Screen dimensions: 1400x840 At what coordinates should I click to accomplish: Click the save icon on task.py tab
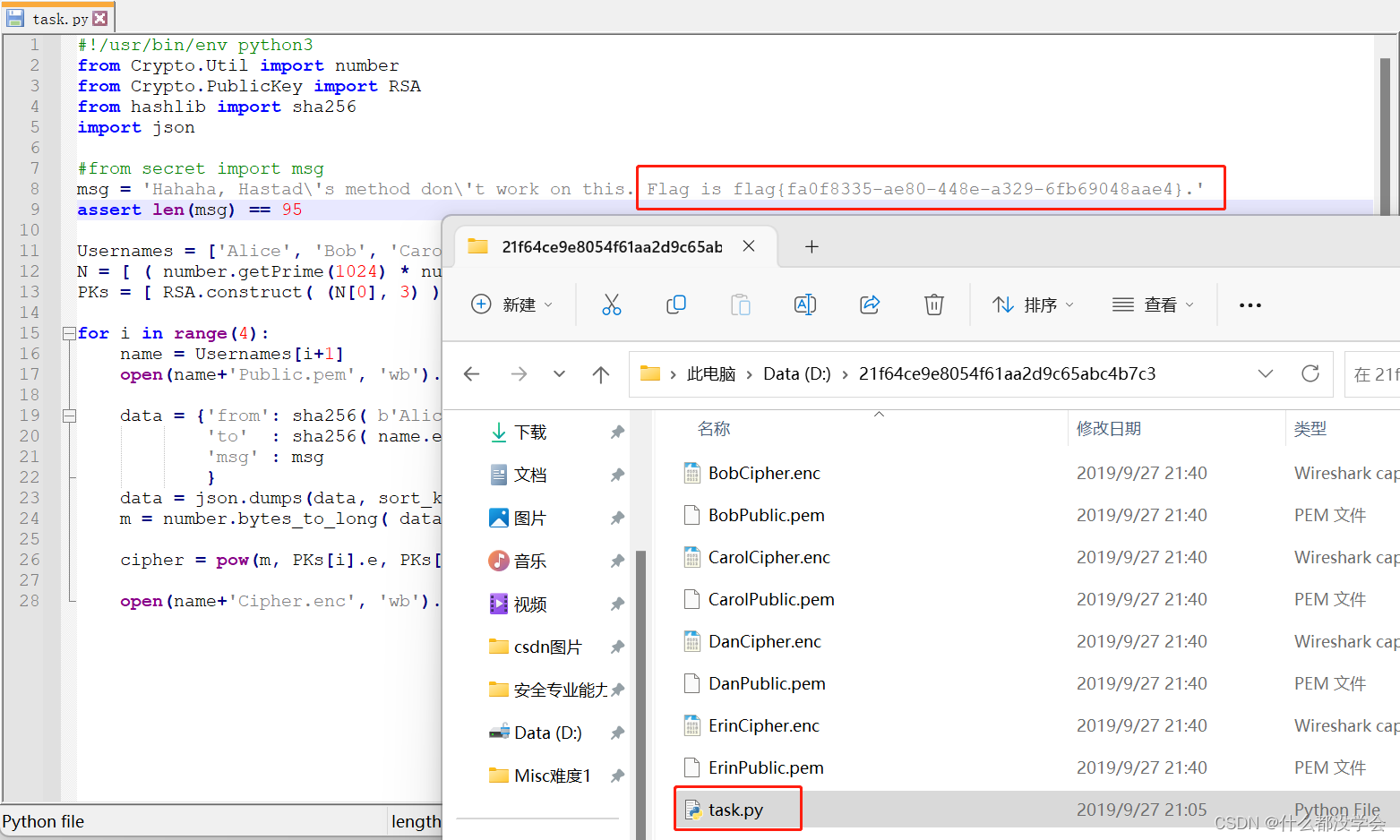click(x=16, y=18)
